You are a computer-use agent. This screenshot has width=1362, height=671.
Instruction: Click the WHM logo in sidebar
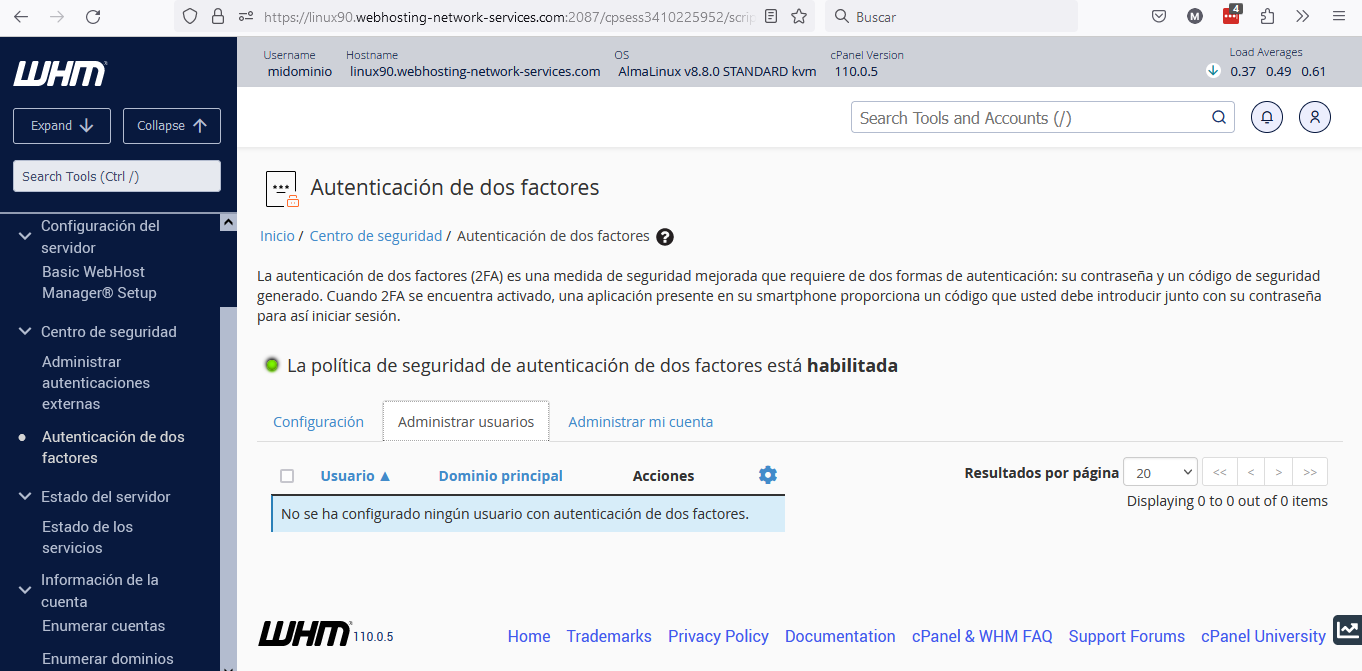pyautogui.click(x=60, y=73)
